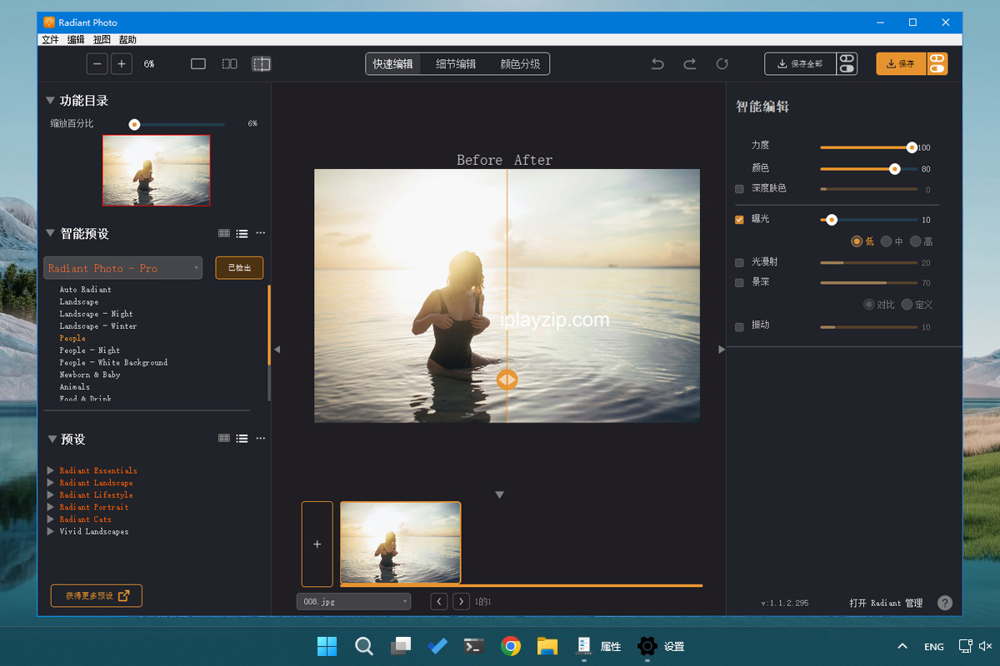Switch smart presets to list view
Viewport: 1000px width, 666px height.
pos(242,233)
